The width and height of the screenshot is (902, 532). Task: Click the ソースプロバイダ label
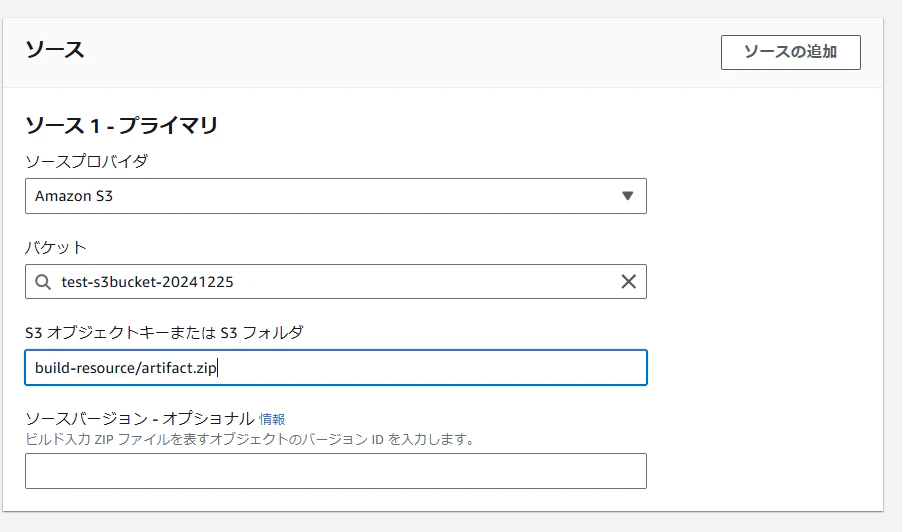tap(86, 161)
